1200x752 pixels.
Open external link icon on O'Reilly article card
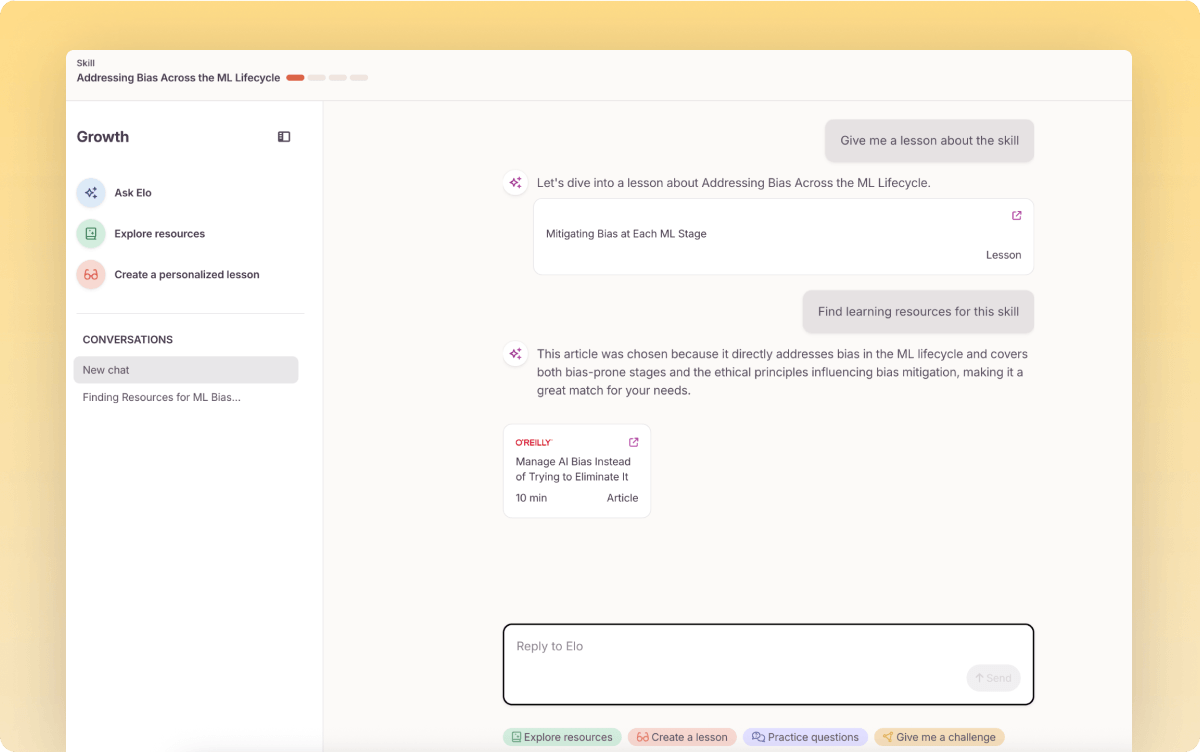[633, 442]
